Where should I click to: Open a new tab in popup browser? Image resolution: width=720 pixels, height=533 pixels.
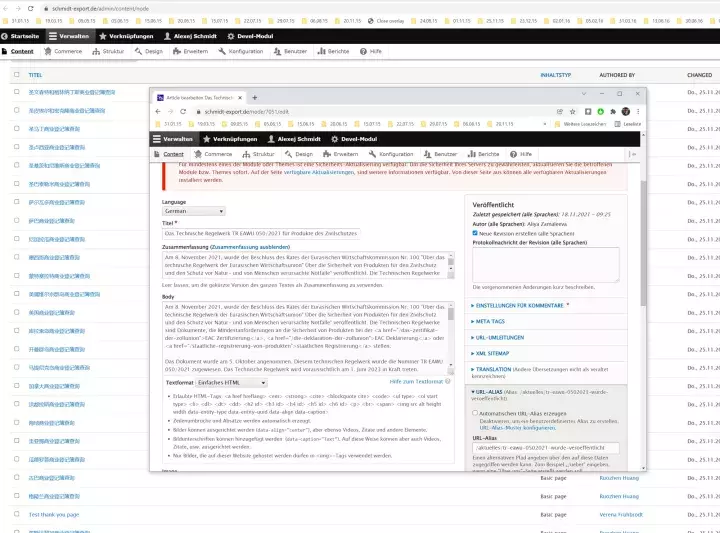click(253, 96)
